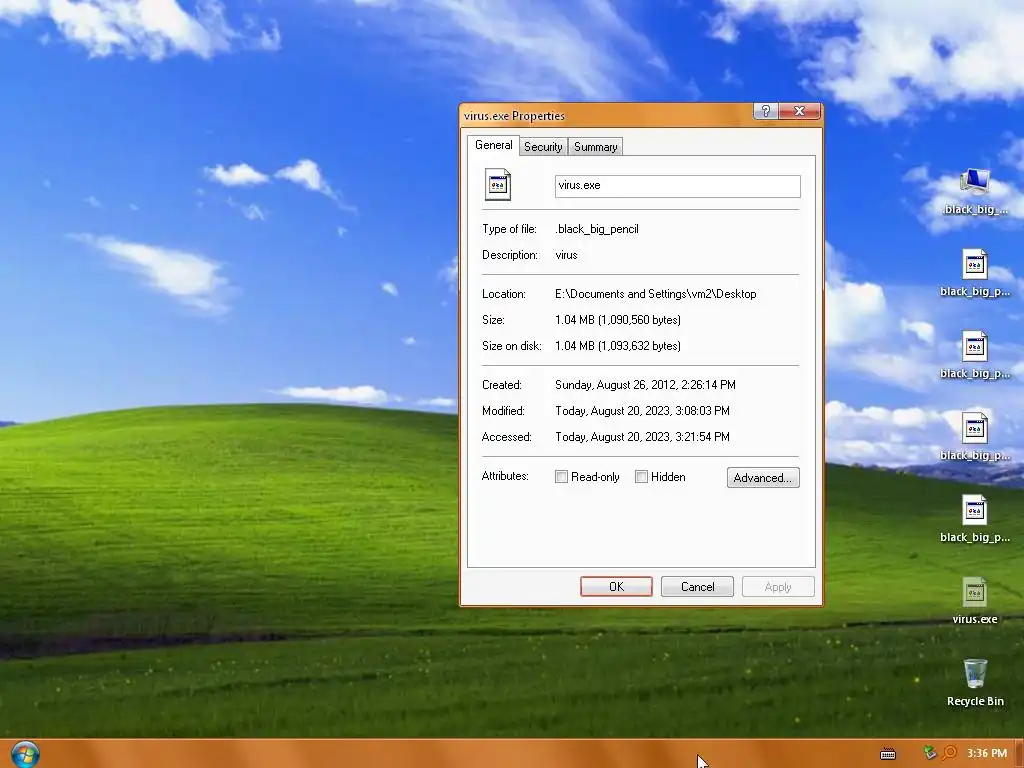This screenshot has height=768, width=1024.
Task: Click the virus.exe Properties title bar
Action: click(x=607, y=116)
